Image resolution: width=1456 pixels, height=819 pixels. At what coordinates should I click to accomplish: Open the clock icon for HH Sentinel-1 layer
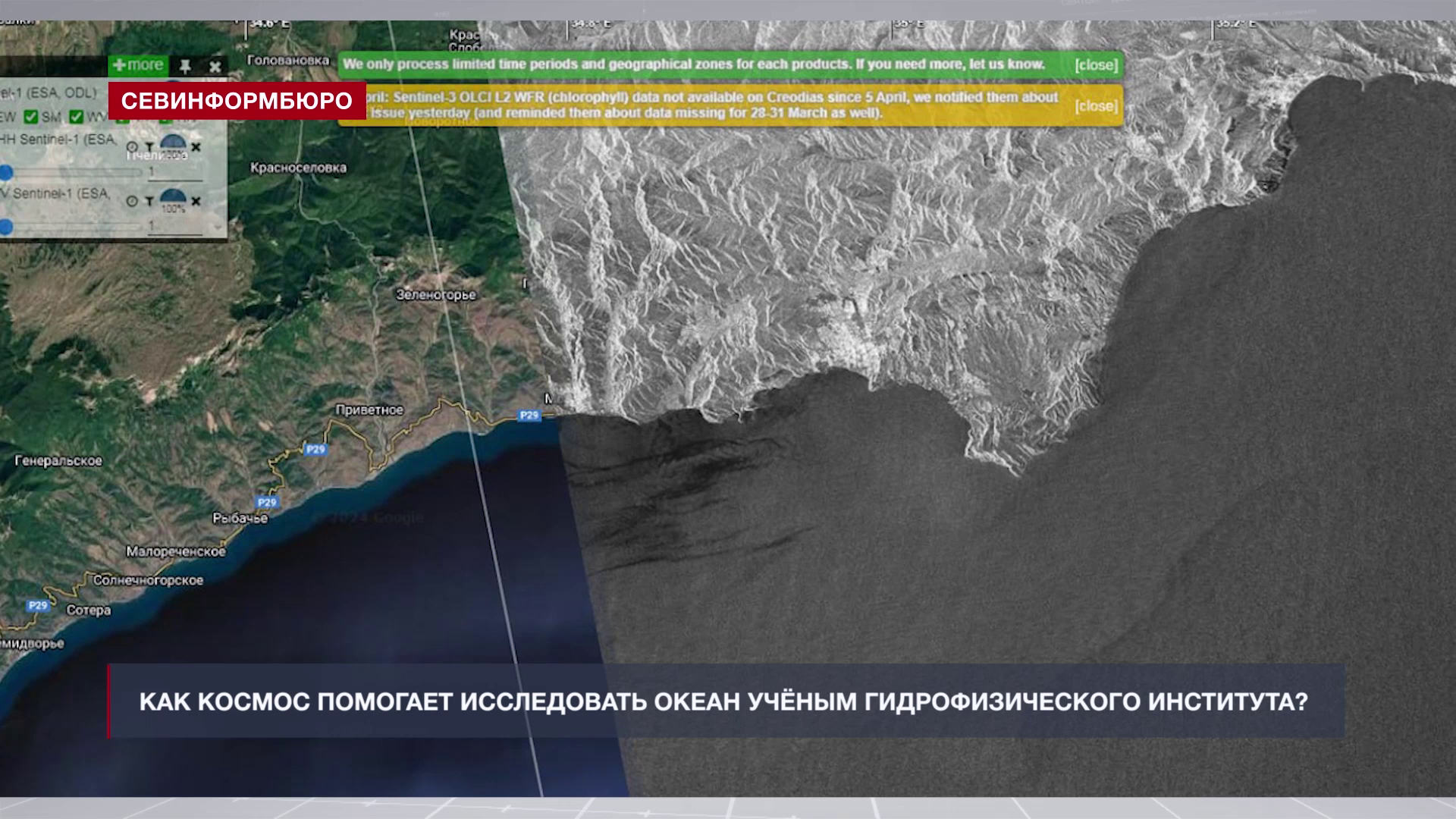click(x=133, y=146)
